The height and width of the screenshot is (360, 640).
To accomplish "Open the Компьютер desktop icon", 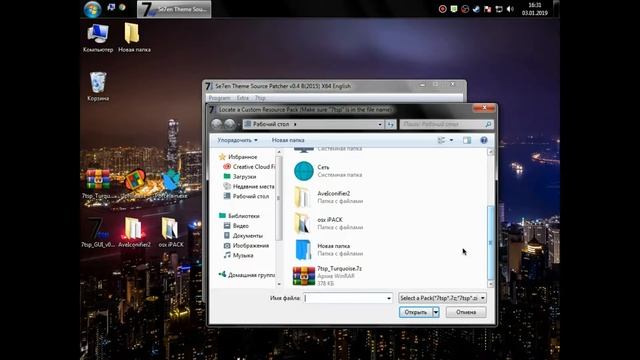I will click(98, 38).
